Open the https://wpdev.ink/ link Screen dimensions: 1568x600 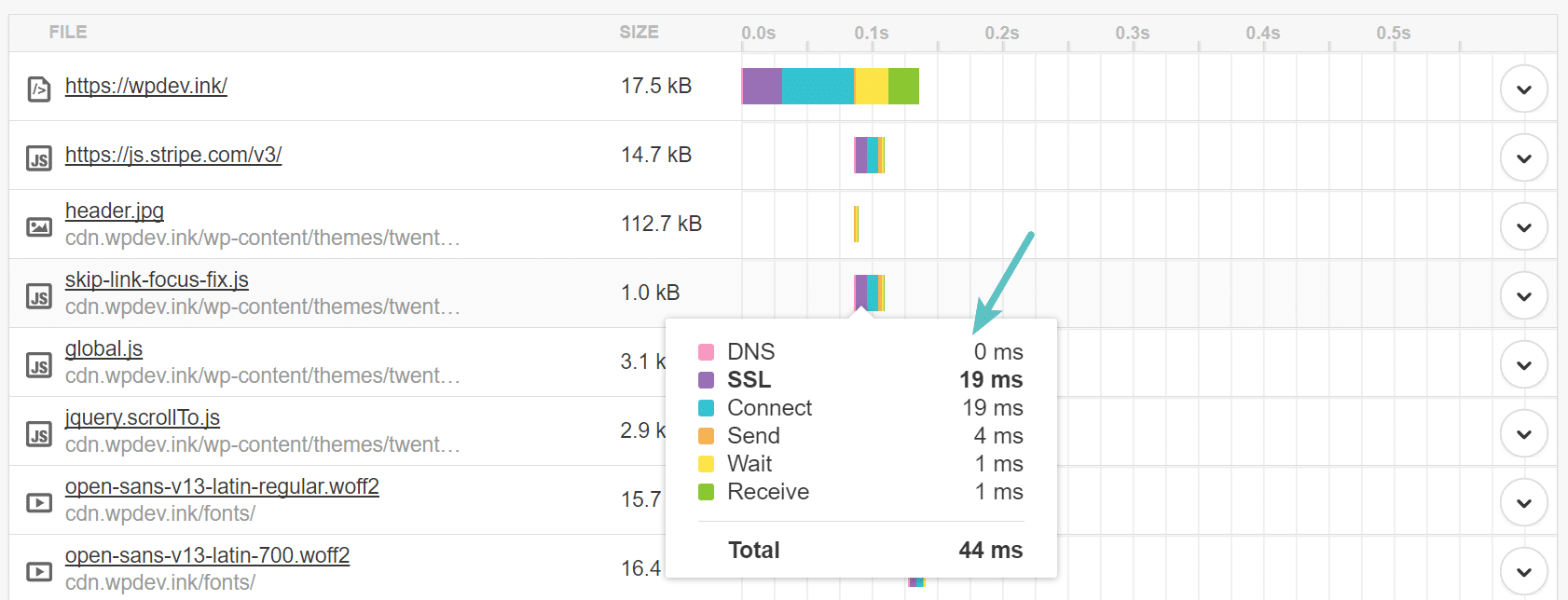145,85
